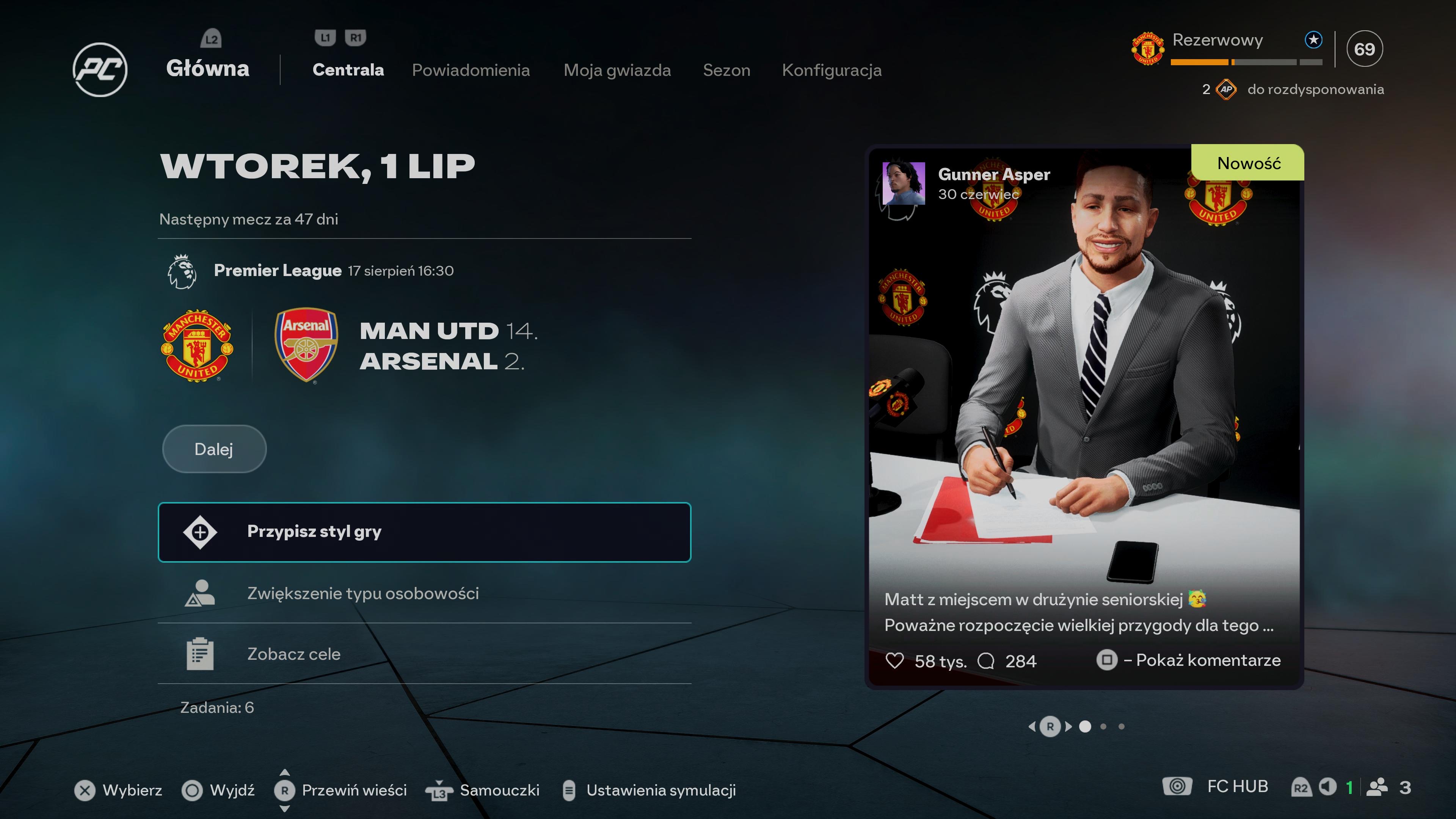Viewport: 1456px width, 819px height.
Task: Select Przypisz styl gry option
Action: pos(425,532)
